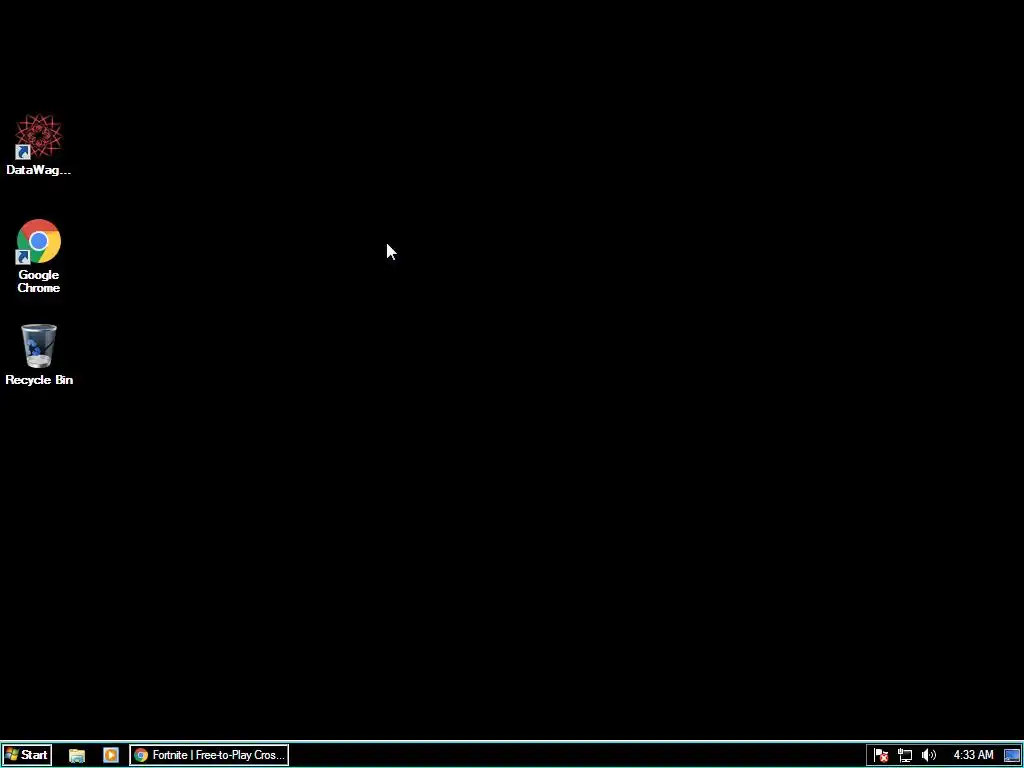This screenshot has width=1024, height=768.
Task: Open Windows Explorer from the taskbar
Action: click(x=77, y=755)
